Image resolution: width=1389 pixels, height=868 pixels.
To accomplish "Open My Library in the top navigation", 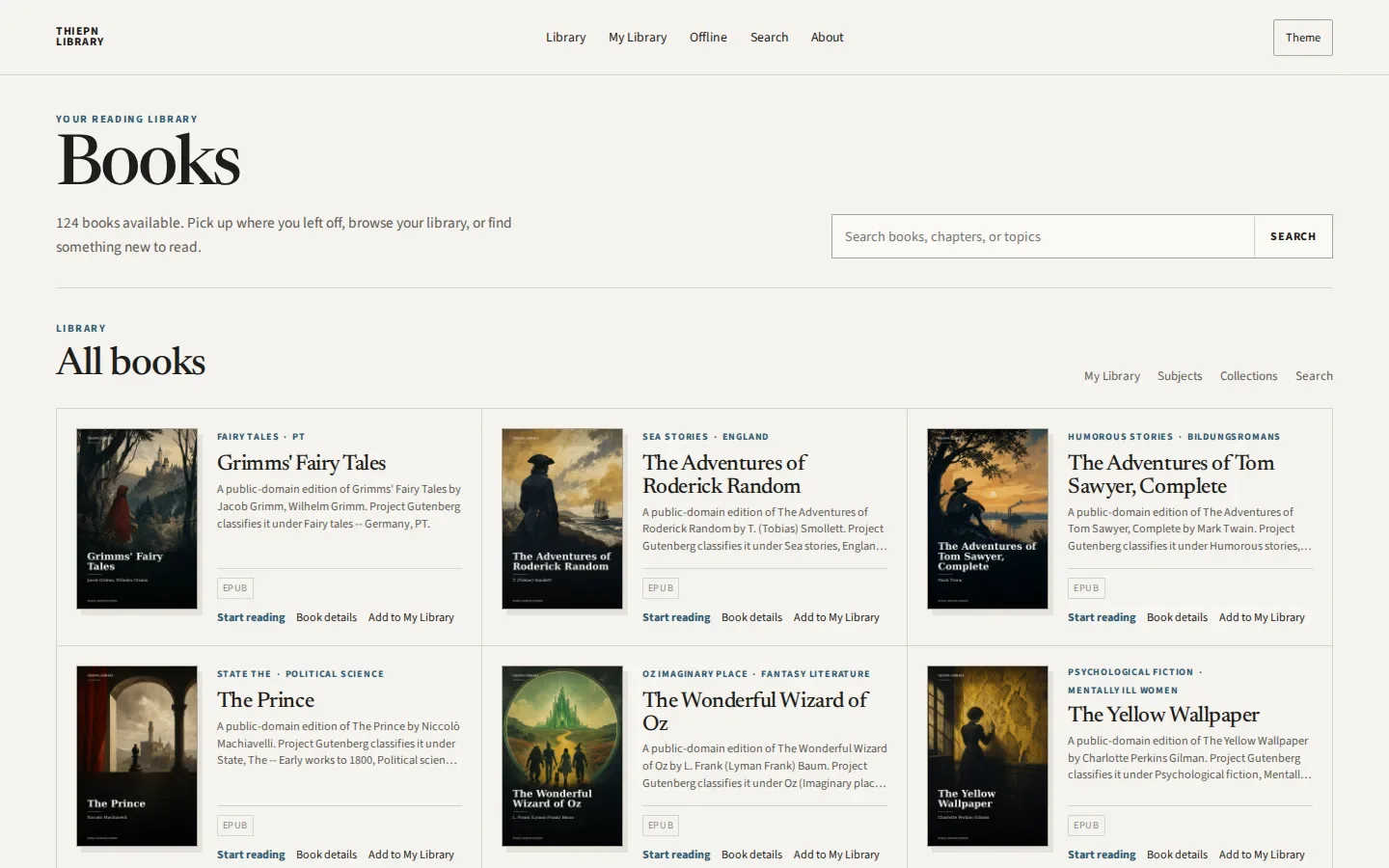I will point(638,38).
